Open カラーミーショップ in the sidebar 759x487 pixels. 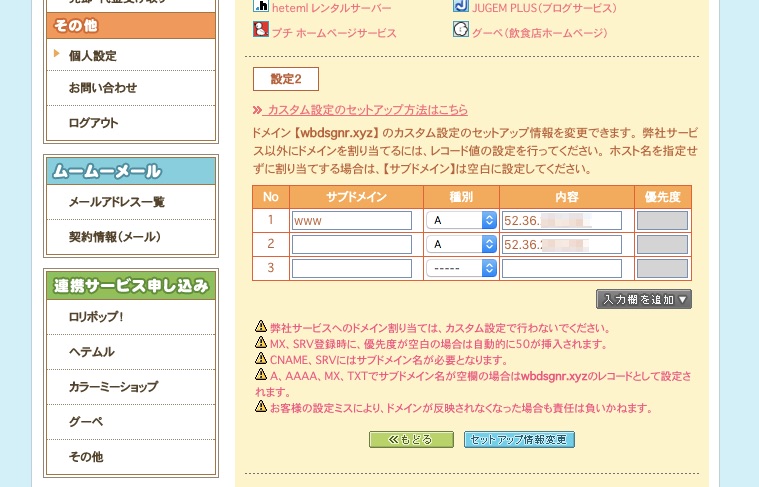point(114,386)
